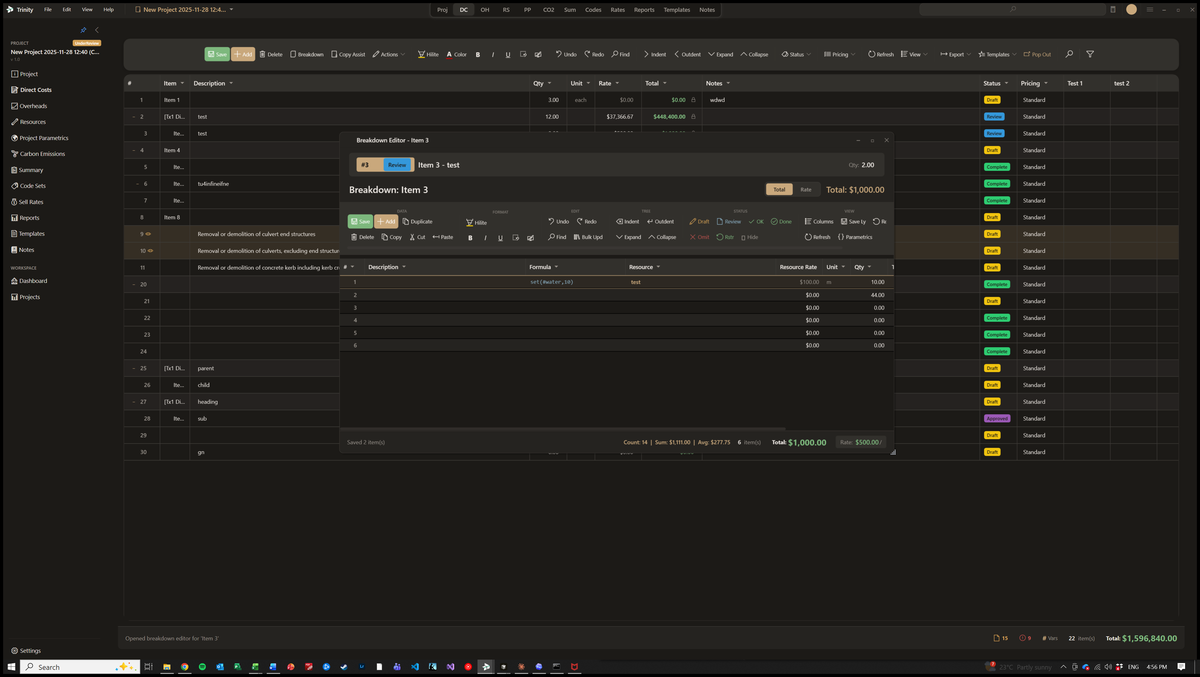1200x677 pixels.
Task: Click the Windows taskbar Search box
Action: pos(79,666)
